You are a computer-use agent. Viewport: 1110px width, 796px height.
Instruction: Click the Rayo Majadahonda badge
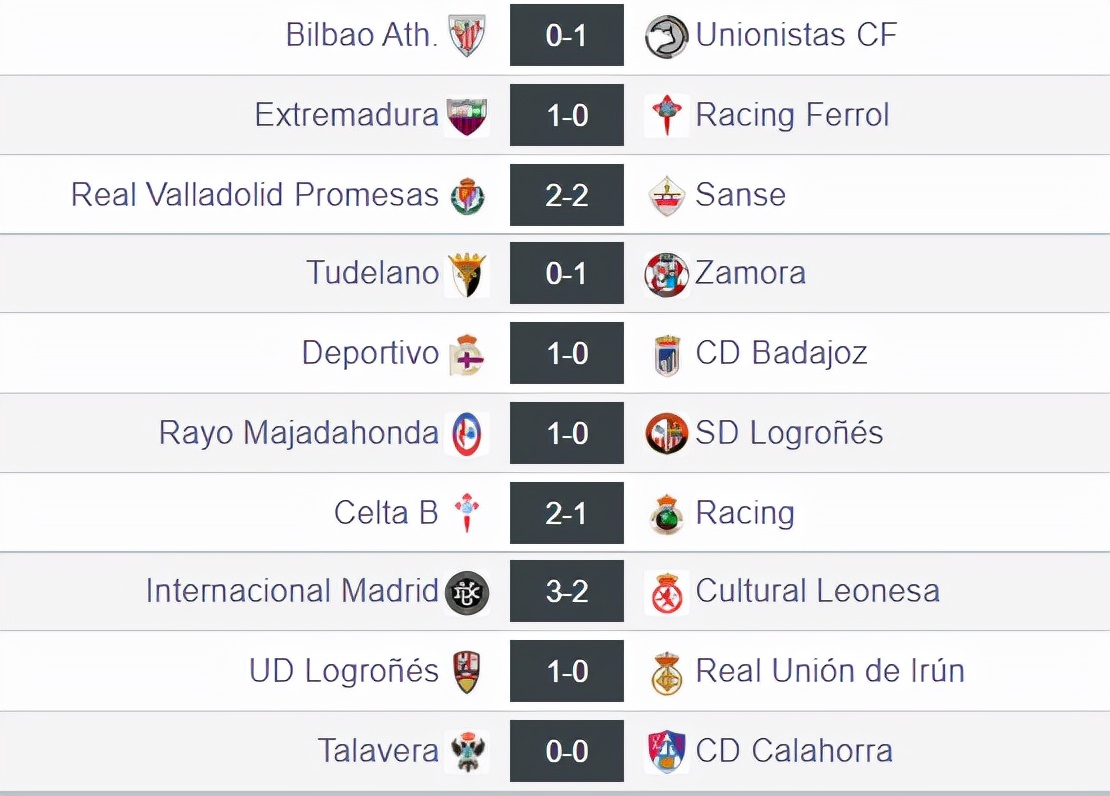pyautogui.click(x=467, y=434)
